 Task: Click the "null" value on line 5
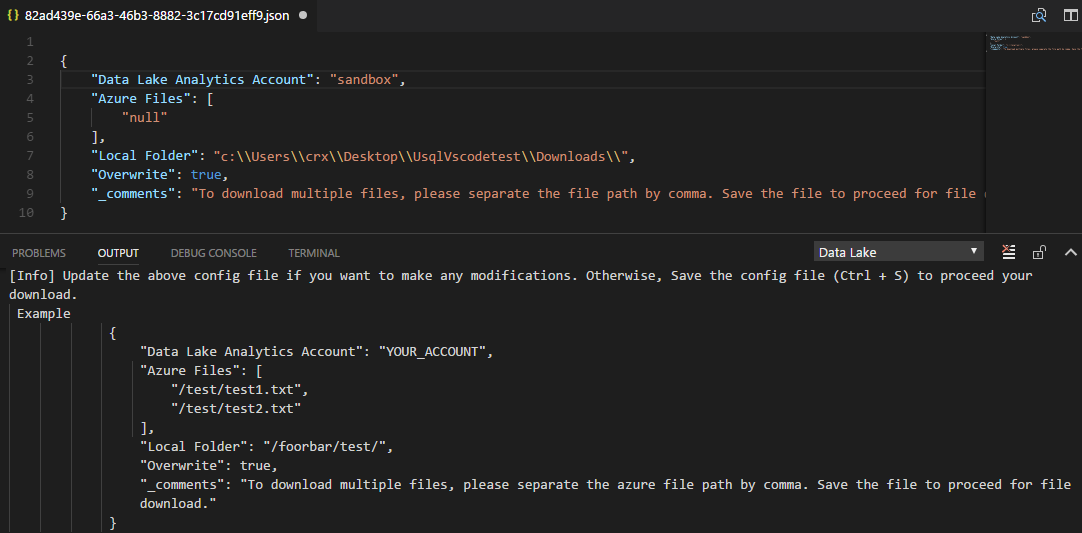145,117
